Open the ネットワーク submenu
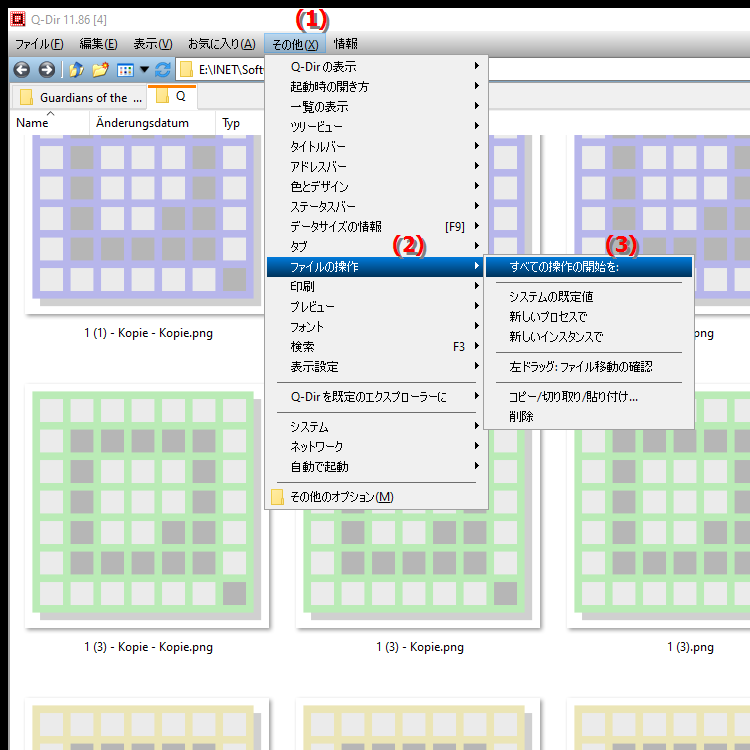The width and height of the screenshot is (750, 750). pyautogui.click(x=375, y=446)
